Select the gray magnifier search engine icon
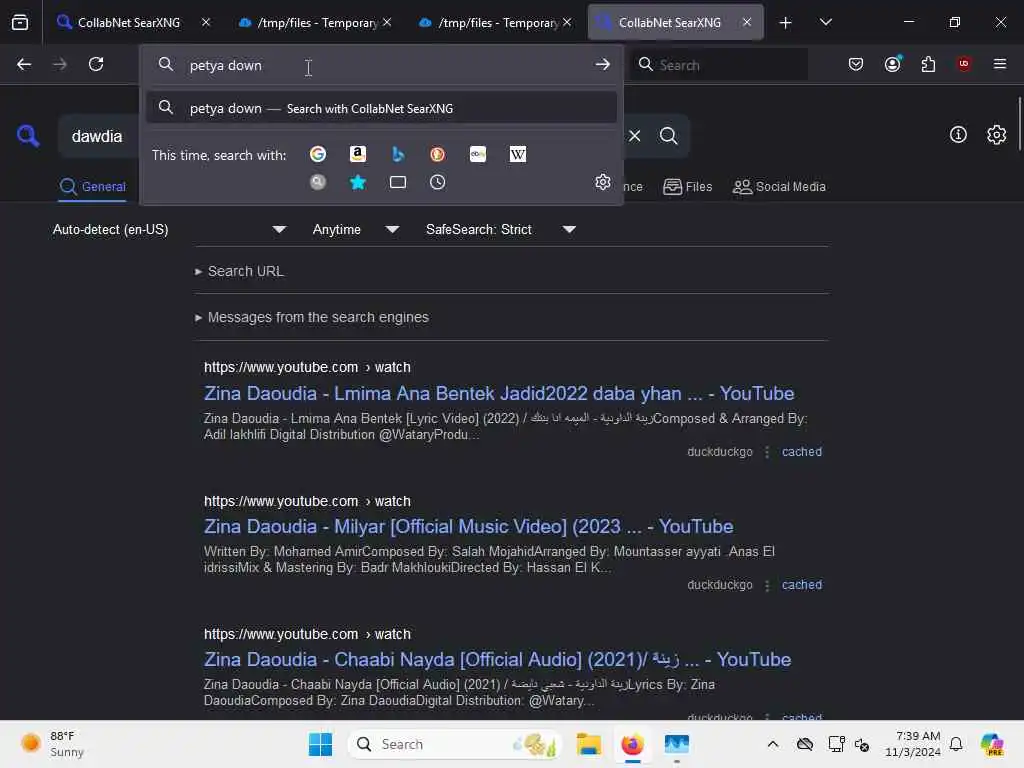The height and width of the screenshot is (768, 1024). coord(317,182)
